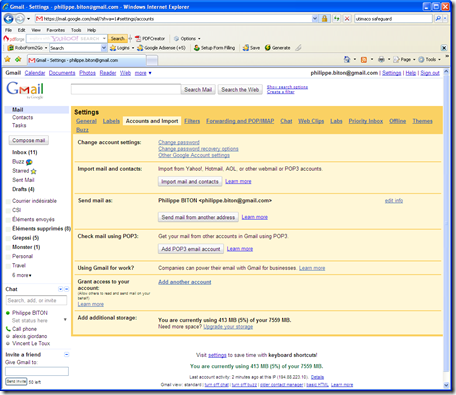Click the PDFCreator toolbar icon
This screenshot has width=456, height=395.
138,39
